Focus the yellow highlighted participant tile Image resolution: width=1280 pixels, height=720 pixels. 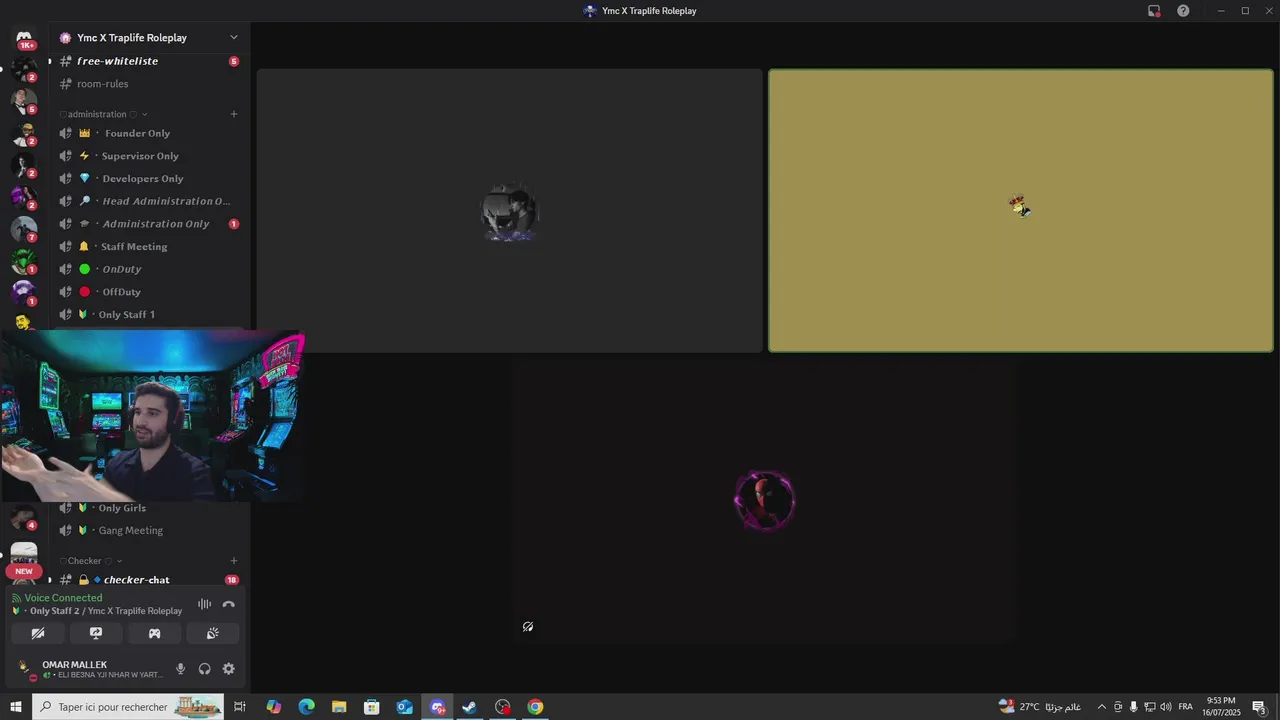1021,211
